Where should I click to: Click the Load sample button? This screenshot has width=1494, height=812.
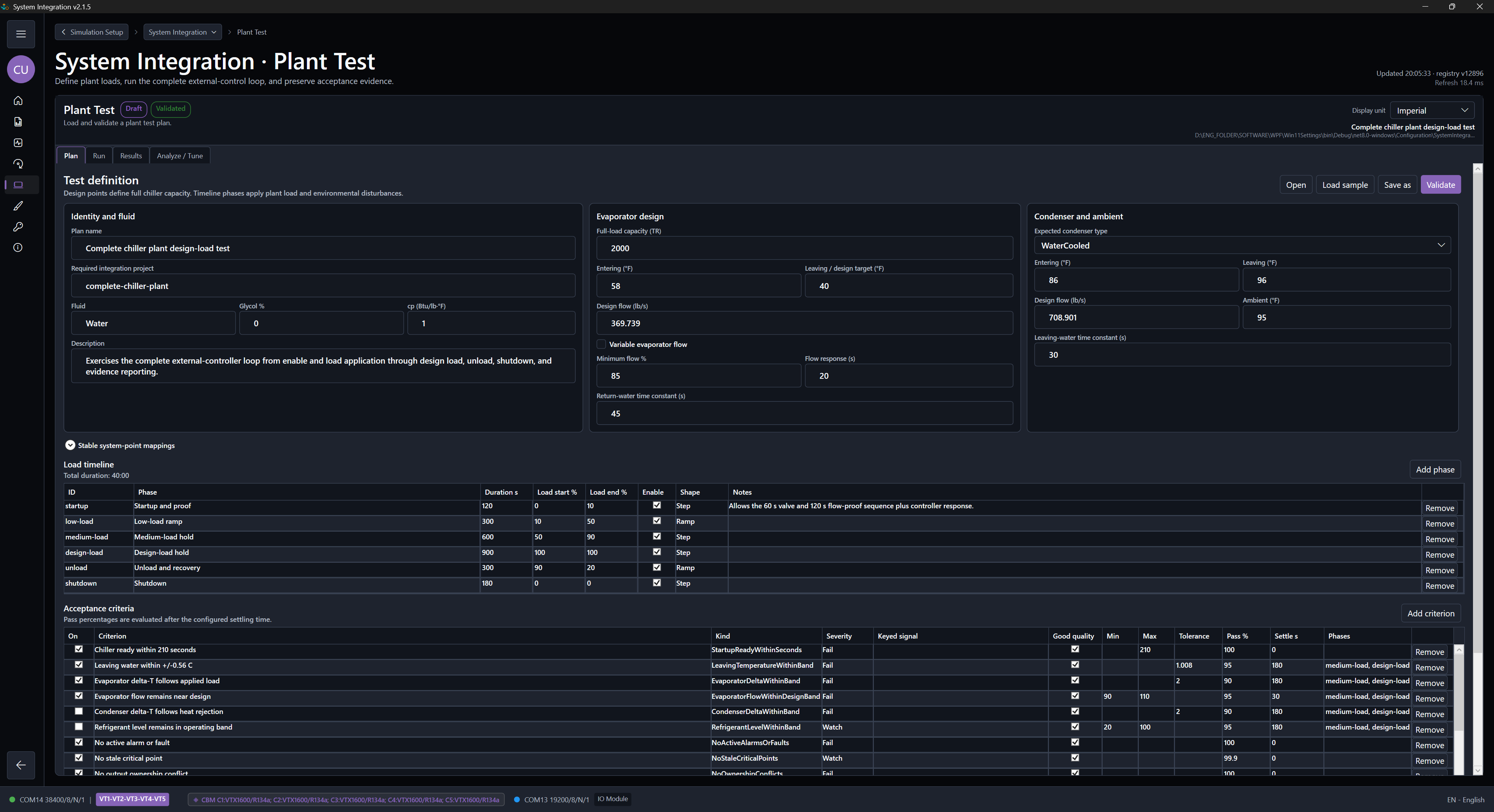(1345, 185)
